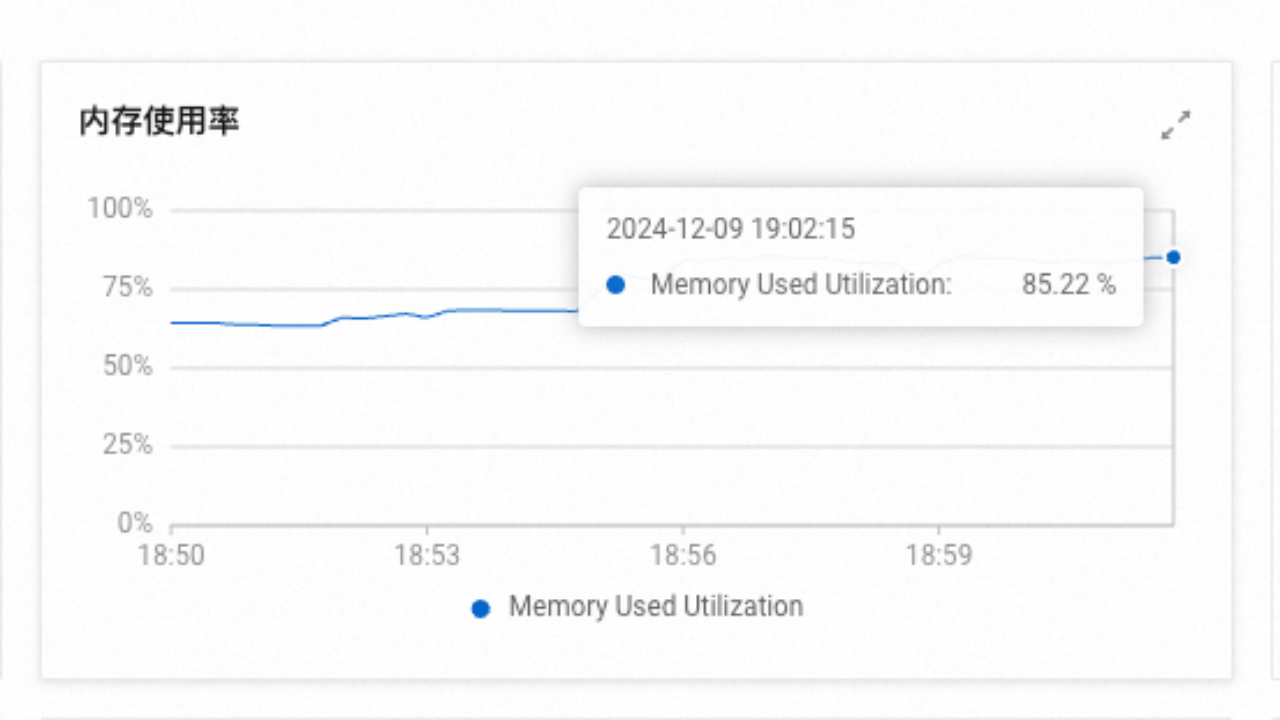Expand the 内存使用率 chart to fullscreen
The height and width of the screenshot is (720, 1280).
(x=1176, y=125)
